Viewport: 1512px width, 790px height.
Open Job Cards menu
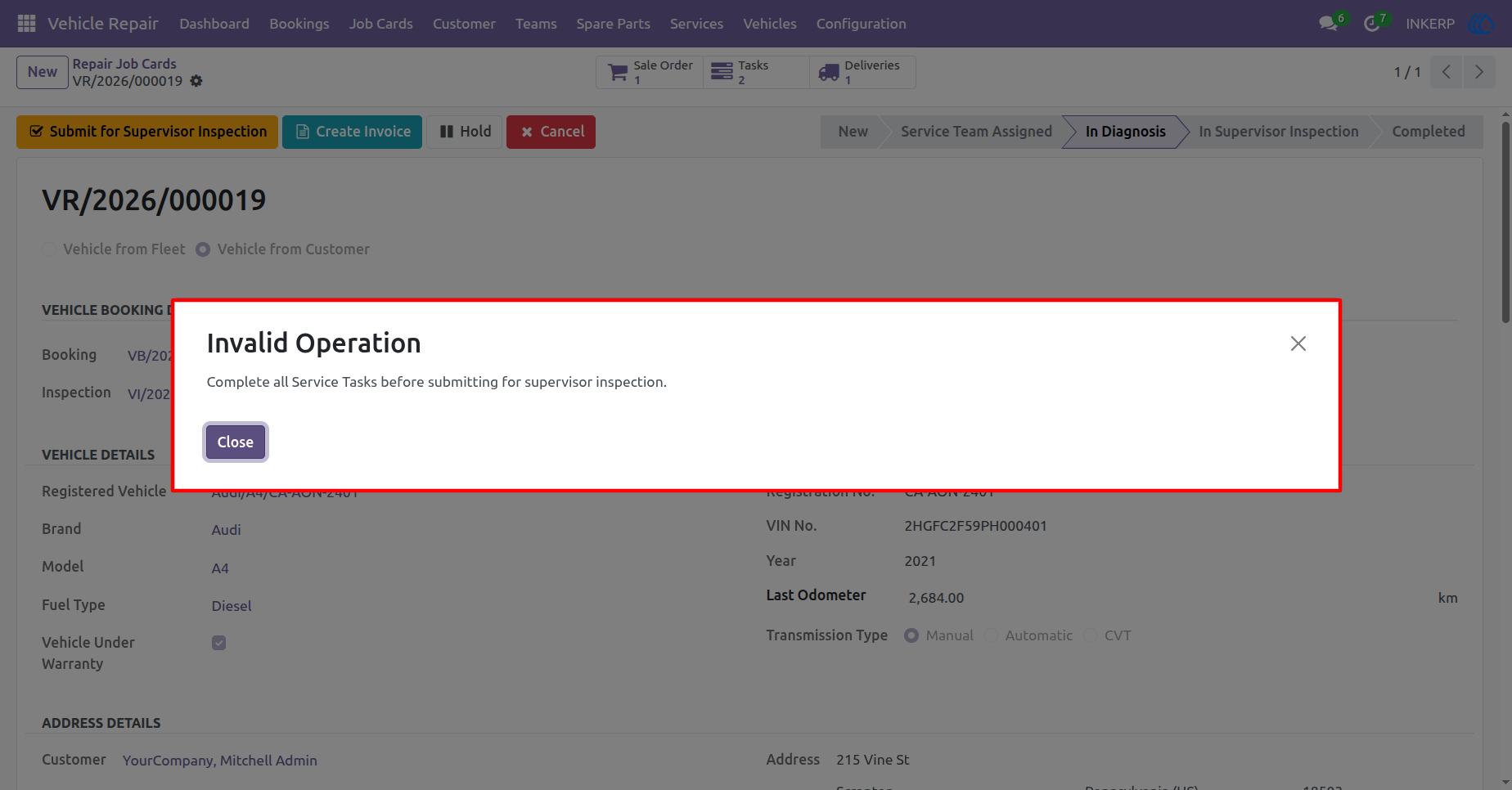click(x=381, y=24)
